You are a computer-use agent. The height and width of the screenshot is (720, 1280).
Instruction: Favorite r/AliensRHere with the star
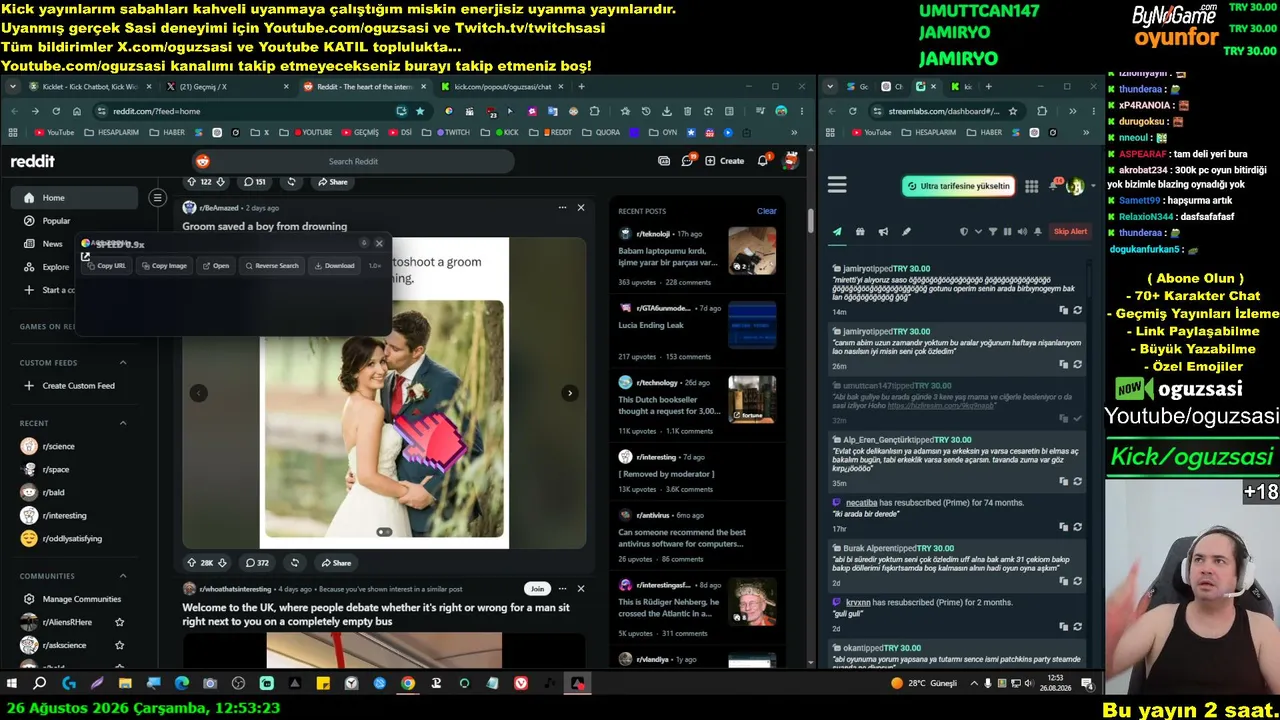(120, 622)
